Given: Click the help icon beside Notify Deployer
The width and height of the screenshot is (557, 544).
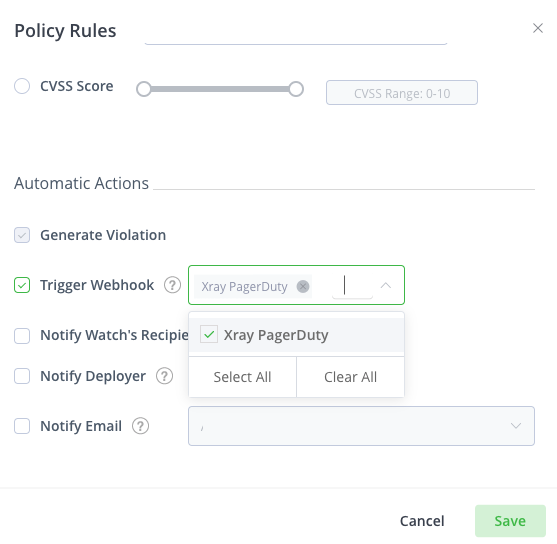Looking at the screenshot, I should point(164,376).
